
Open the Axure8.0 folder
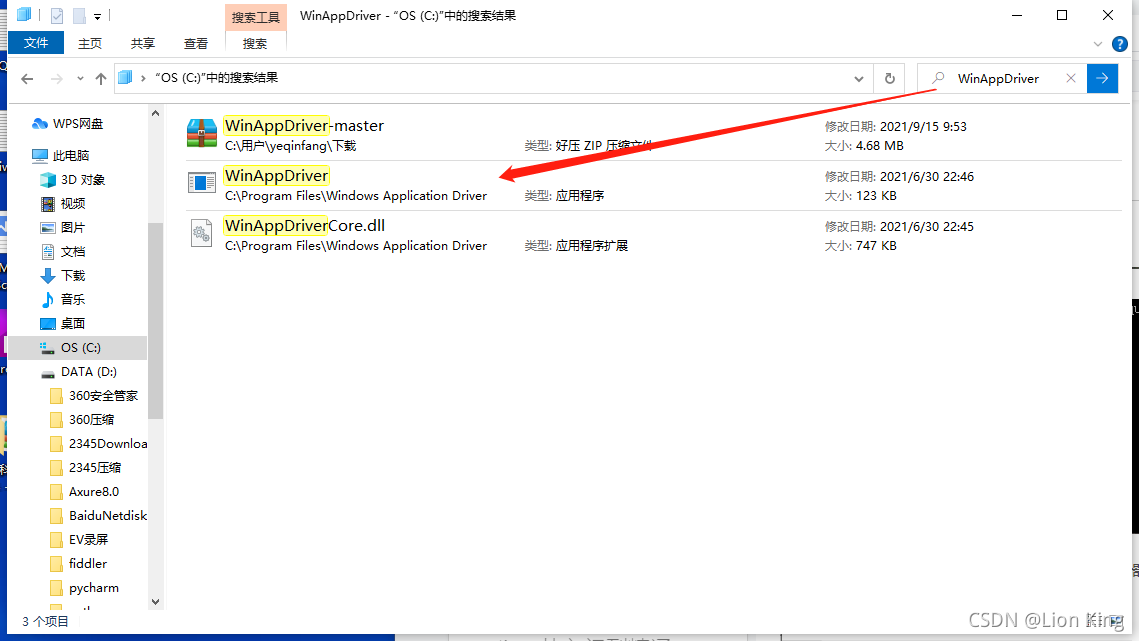pos(94,491)
